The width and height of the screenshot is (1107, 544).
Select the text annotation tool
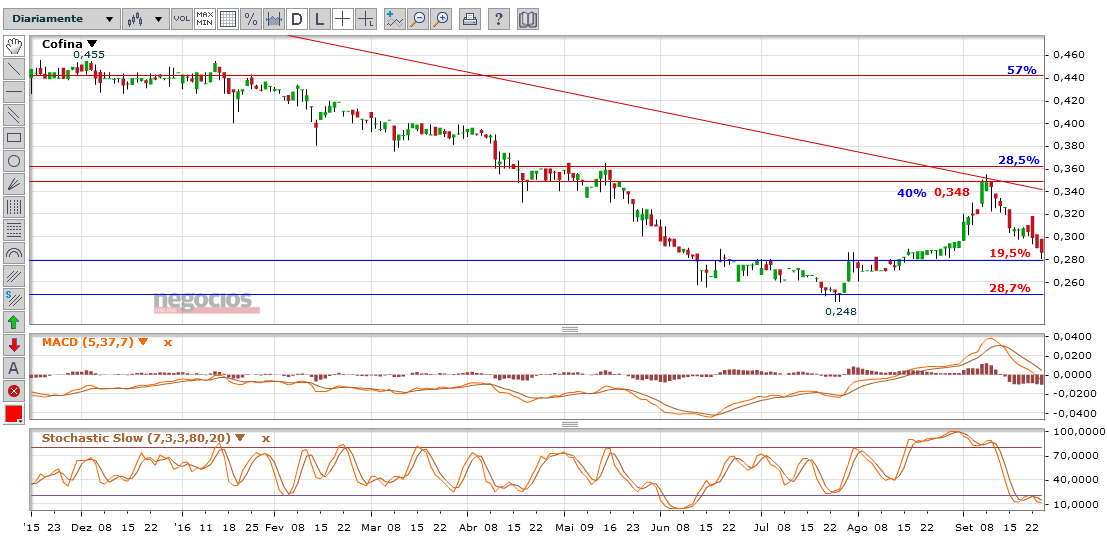[x=14, y=368]
